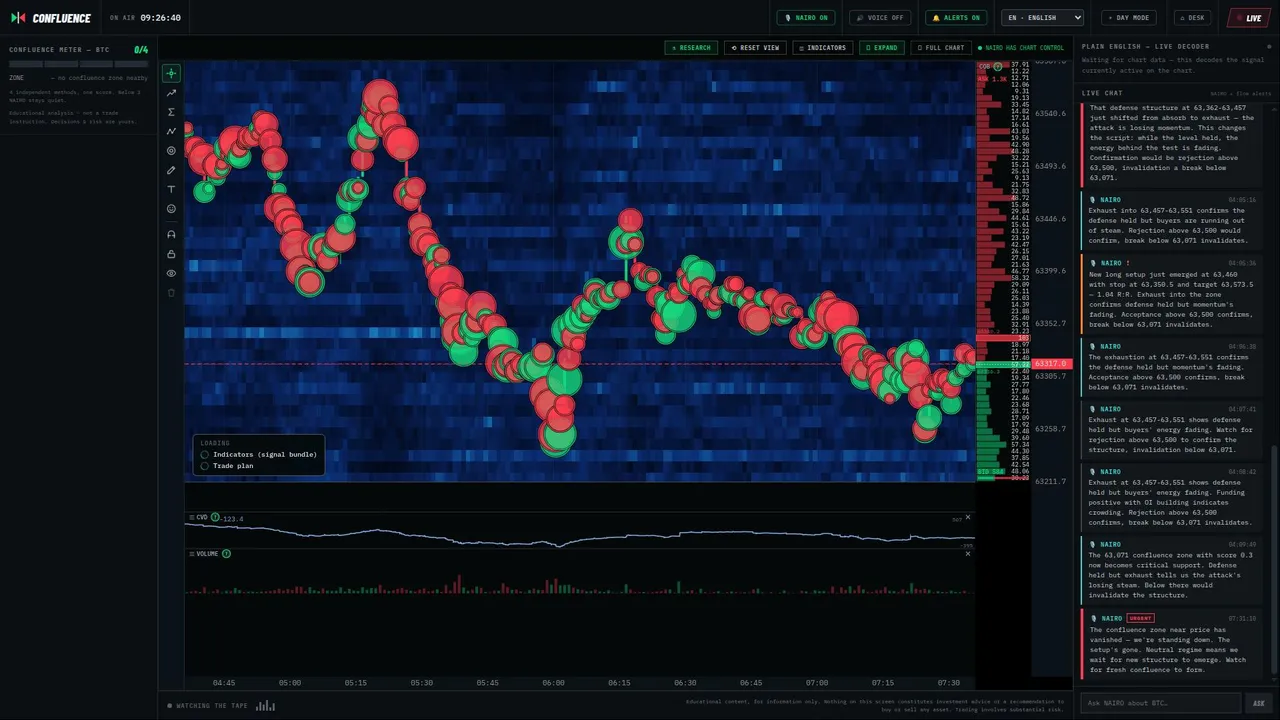Click NAIRO message about new long setup
The width and height of the screenshot is (1280, 720).
(1171, 294)
